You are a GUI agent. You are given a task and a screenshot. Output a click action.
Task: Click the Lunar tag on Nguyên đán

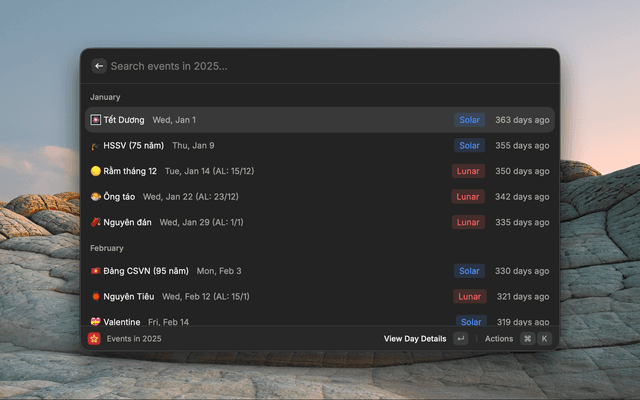click(468, 222)
